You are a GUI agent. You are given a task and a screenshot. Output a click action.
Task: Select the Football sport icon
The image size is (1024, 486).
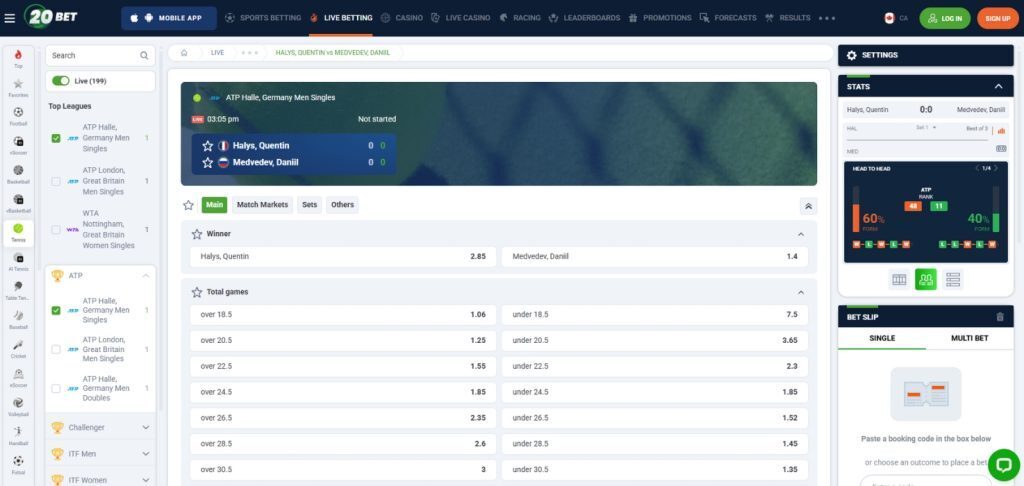click(18, 112)
